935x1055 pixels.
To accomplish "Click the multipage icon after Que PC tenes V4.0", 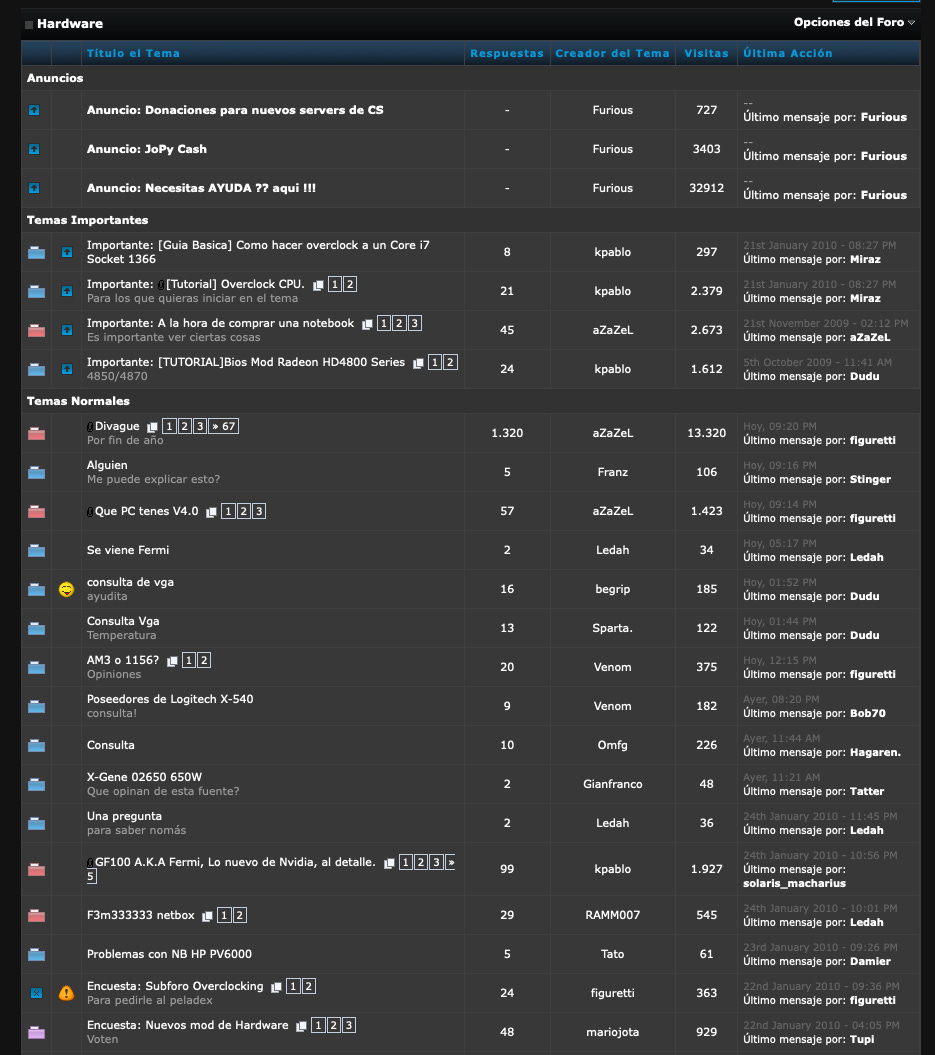I will (211, 512).
